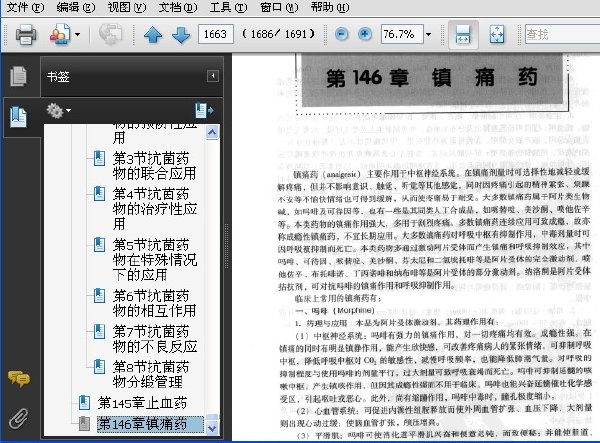
Task: Go to next page with down arrow
Action: pos(181,35)
